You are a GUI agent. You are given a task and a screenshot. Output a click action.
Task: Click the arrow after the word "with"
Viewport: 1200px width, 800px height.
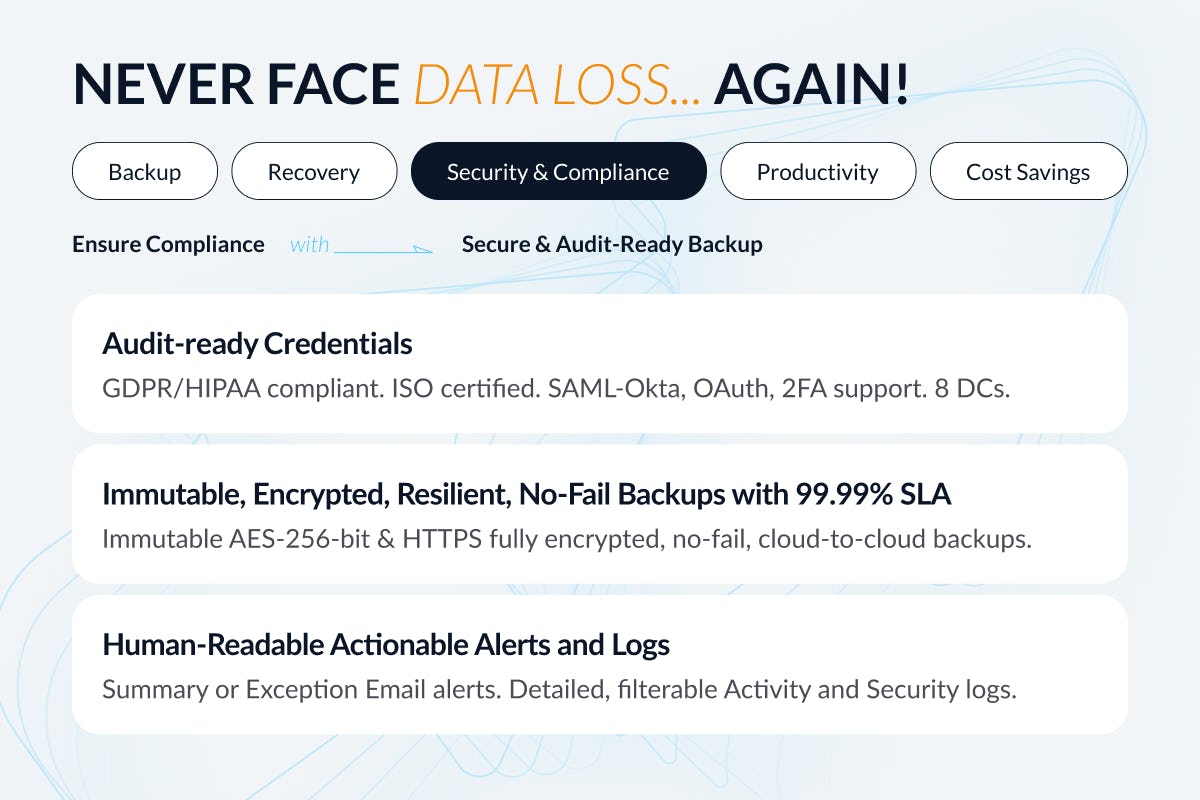point(383,247)
